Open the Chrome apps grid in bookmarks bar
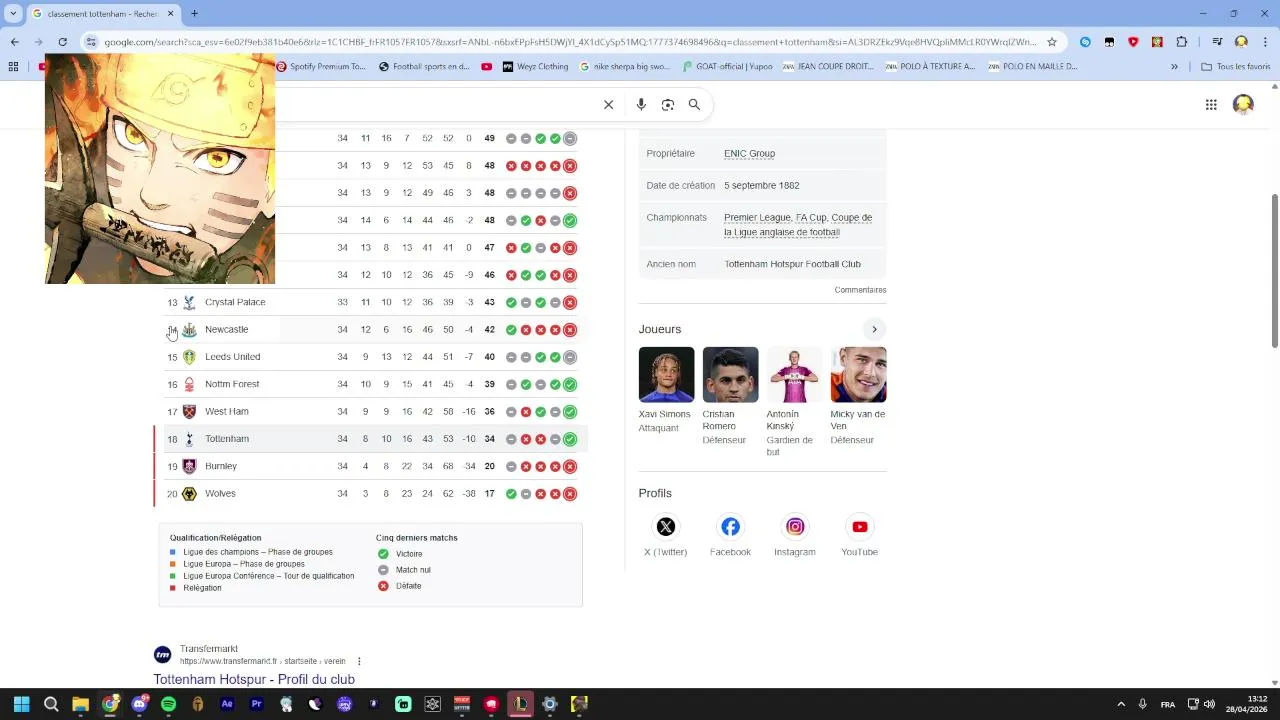Viewport: 1280px width, 720px height. (13, 67)
